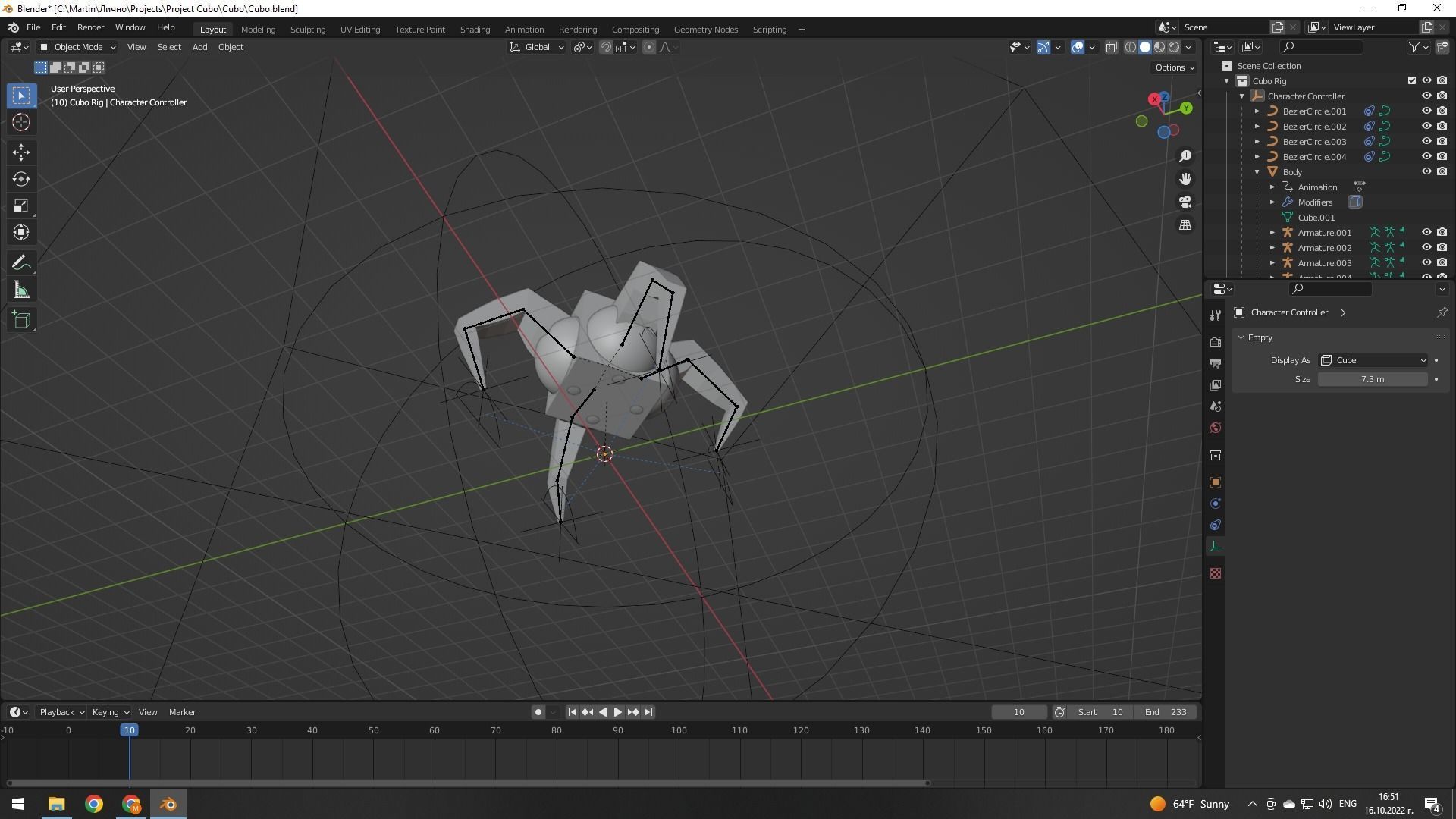
Task: Select the Move tool
Action: [21, 152]
